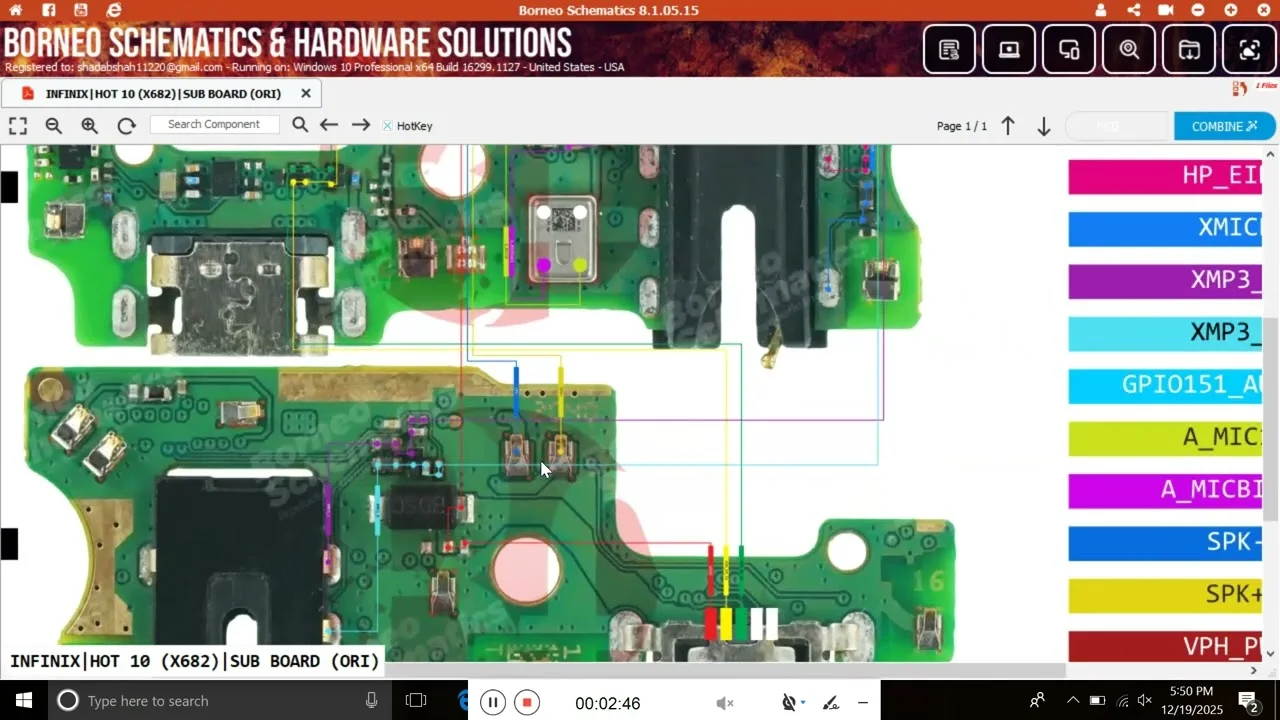1280x720 pixels.
Task: Select the pink HP_EI signal swatch
Action: pyautogui.click(x=1165, y=176)
